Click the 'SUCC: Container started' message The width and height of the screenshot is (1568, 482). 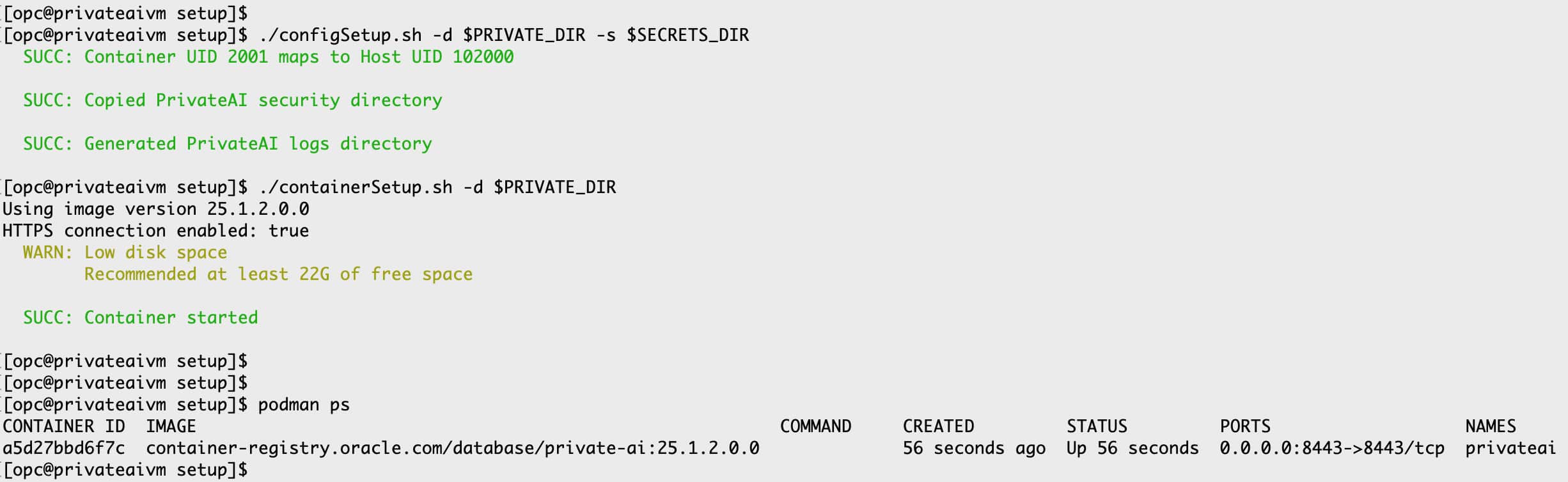[x=141, y=318]
